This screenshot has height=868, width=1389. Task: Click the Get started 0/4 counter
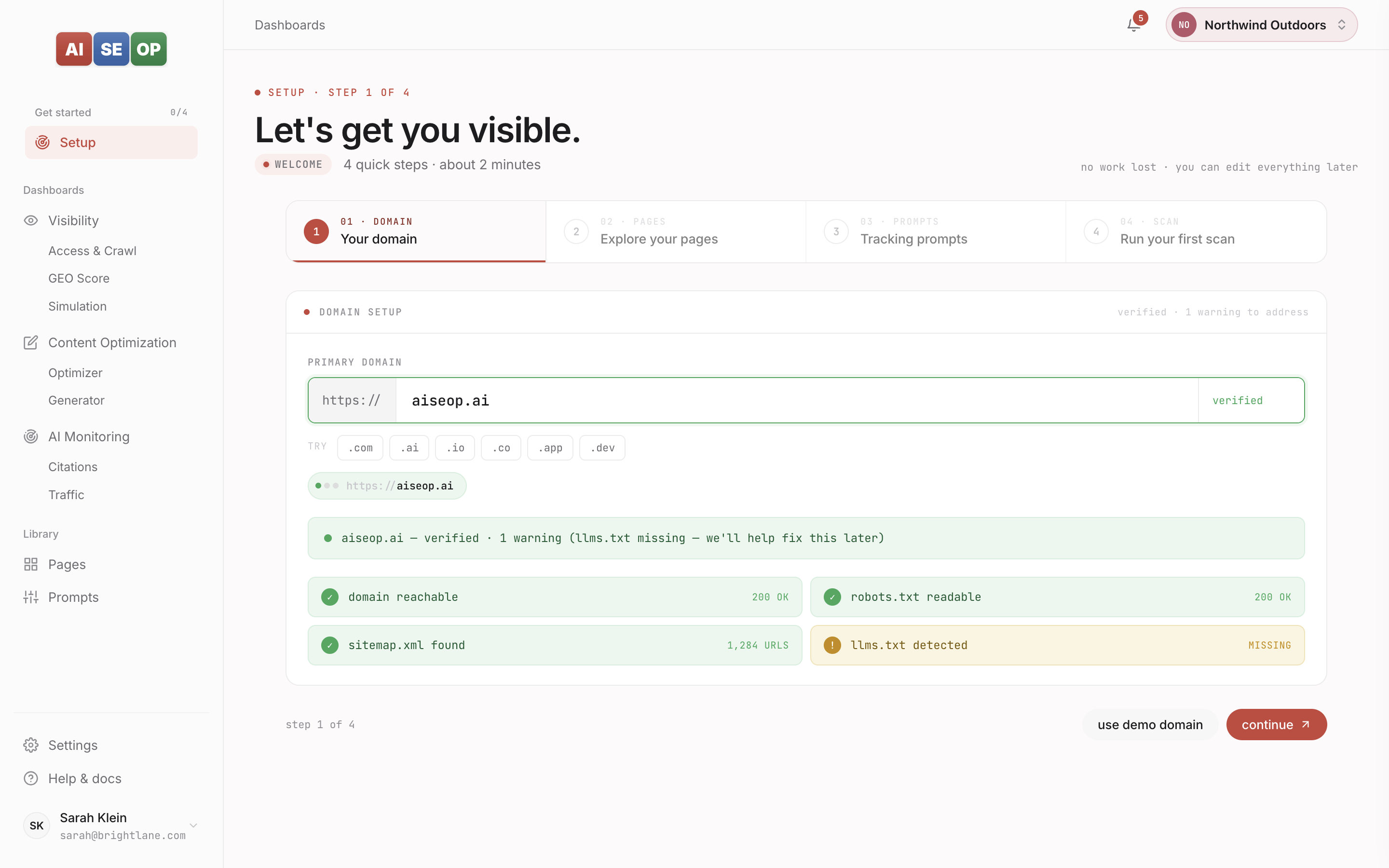(x=178, y=112)
